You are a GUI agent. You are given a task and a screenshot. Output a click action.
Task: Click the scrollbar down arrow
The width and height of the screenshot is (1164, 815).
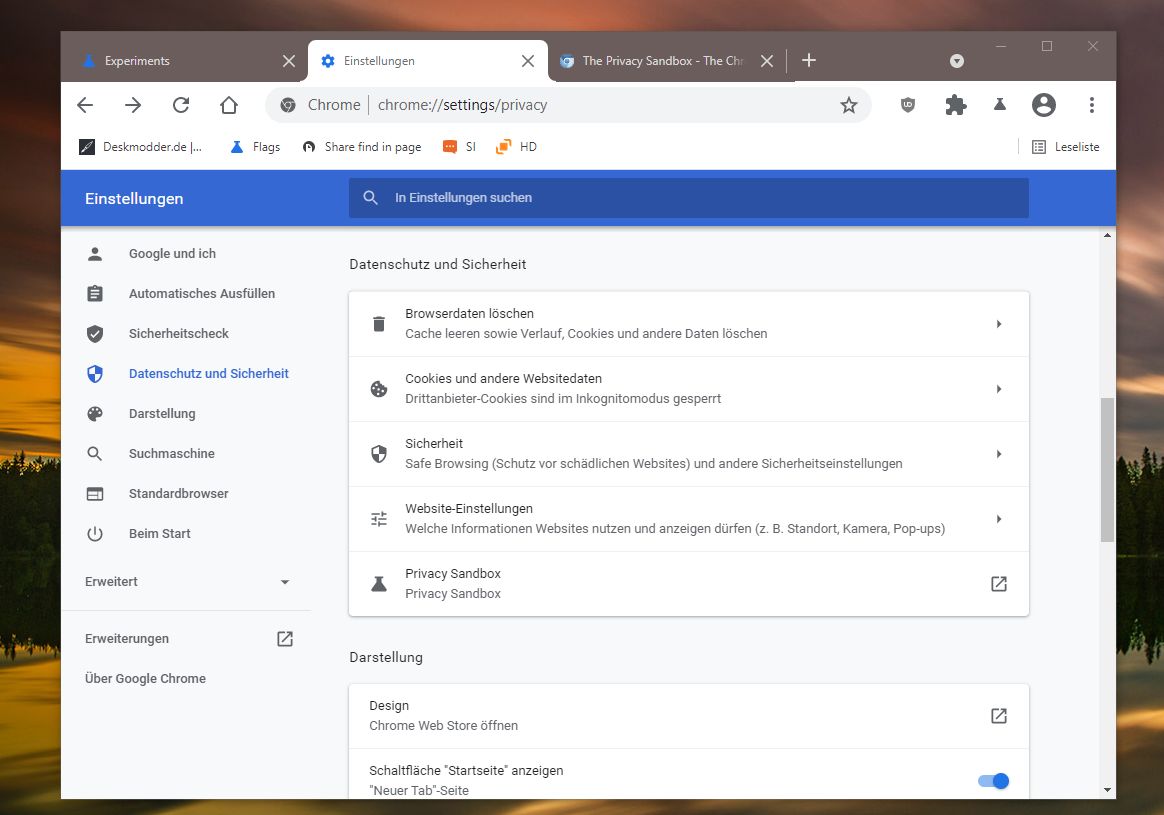coord(1108,790)
